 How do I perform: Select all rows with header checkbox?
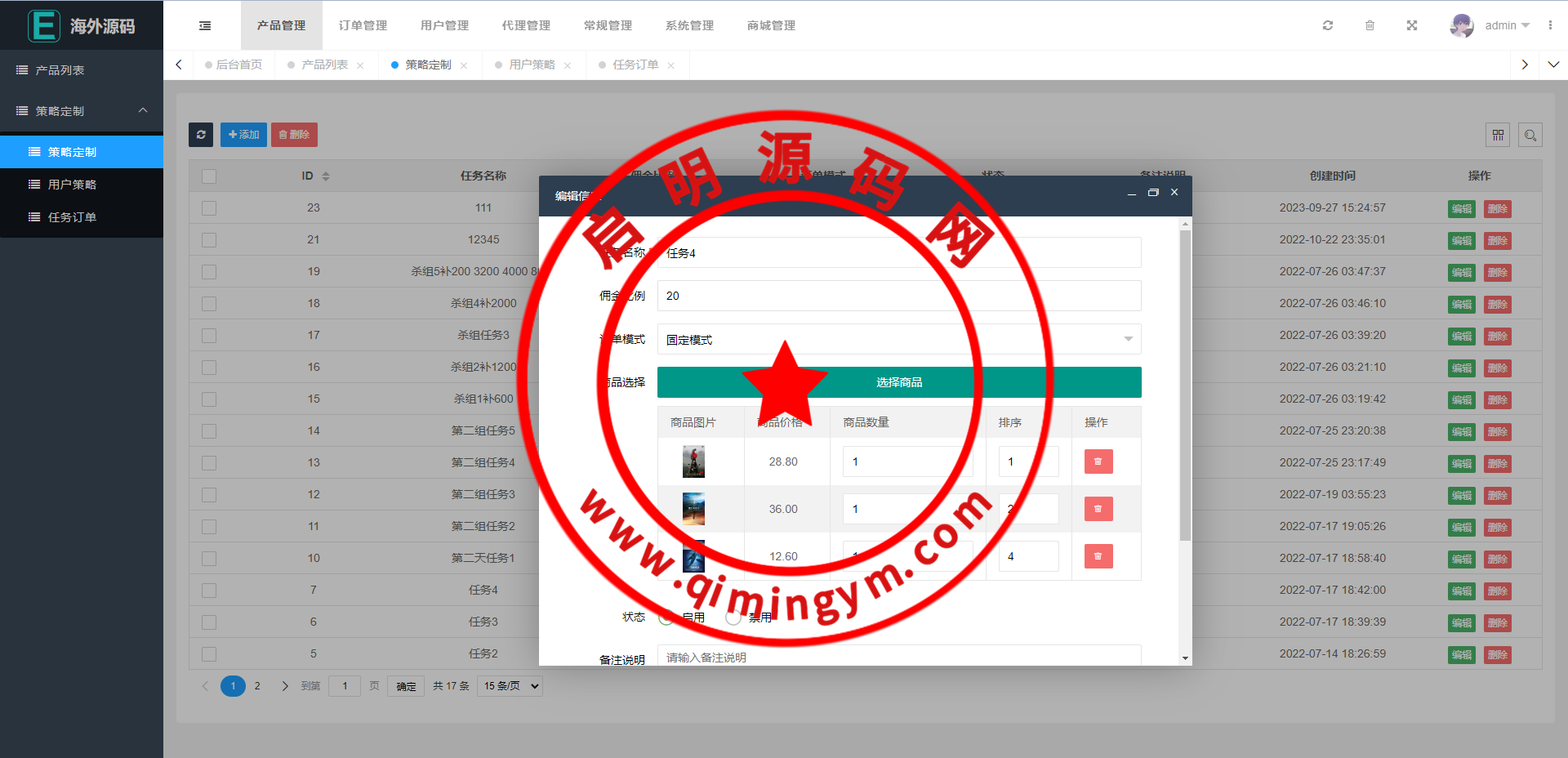[209, 176]
